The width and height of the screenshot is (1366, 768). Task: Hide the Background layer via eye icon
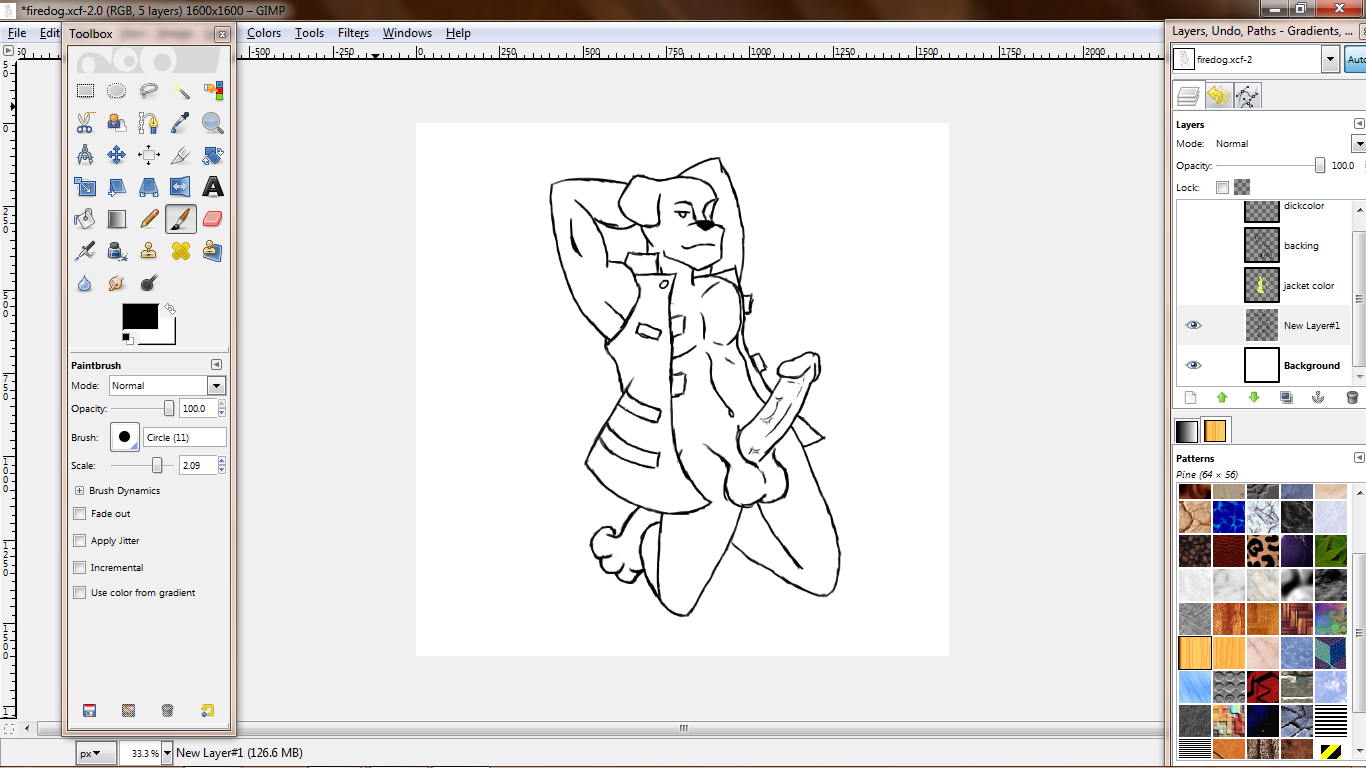coord(1193,365)
